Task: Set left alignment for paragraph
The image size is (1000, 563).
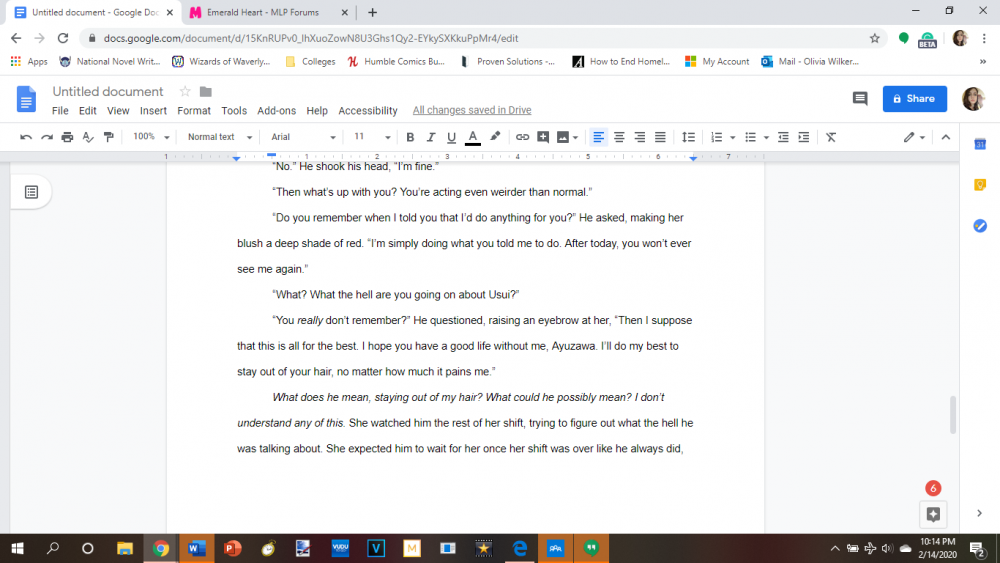Action: 598,137
